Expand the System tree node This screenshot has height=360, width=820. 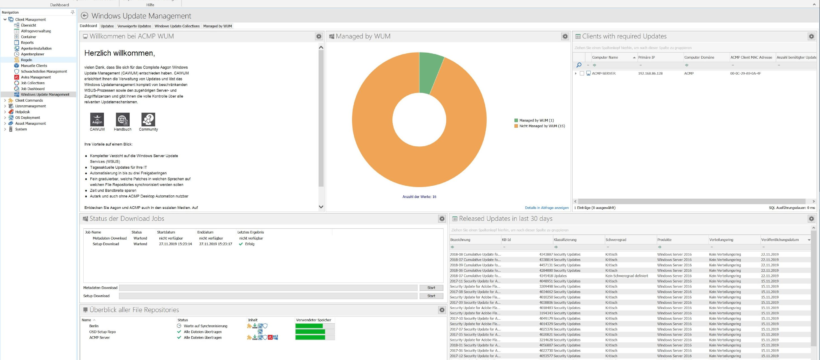tap(5, 129)
